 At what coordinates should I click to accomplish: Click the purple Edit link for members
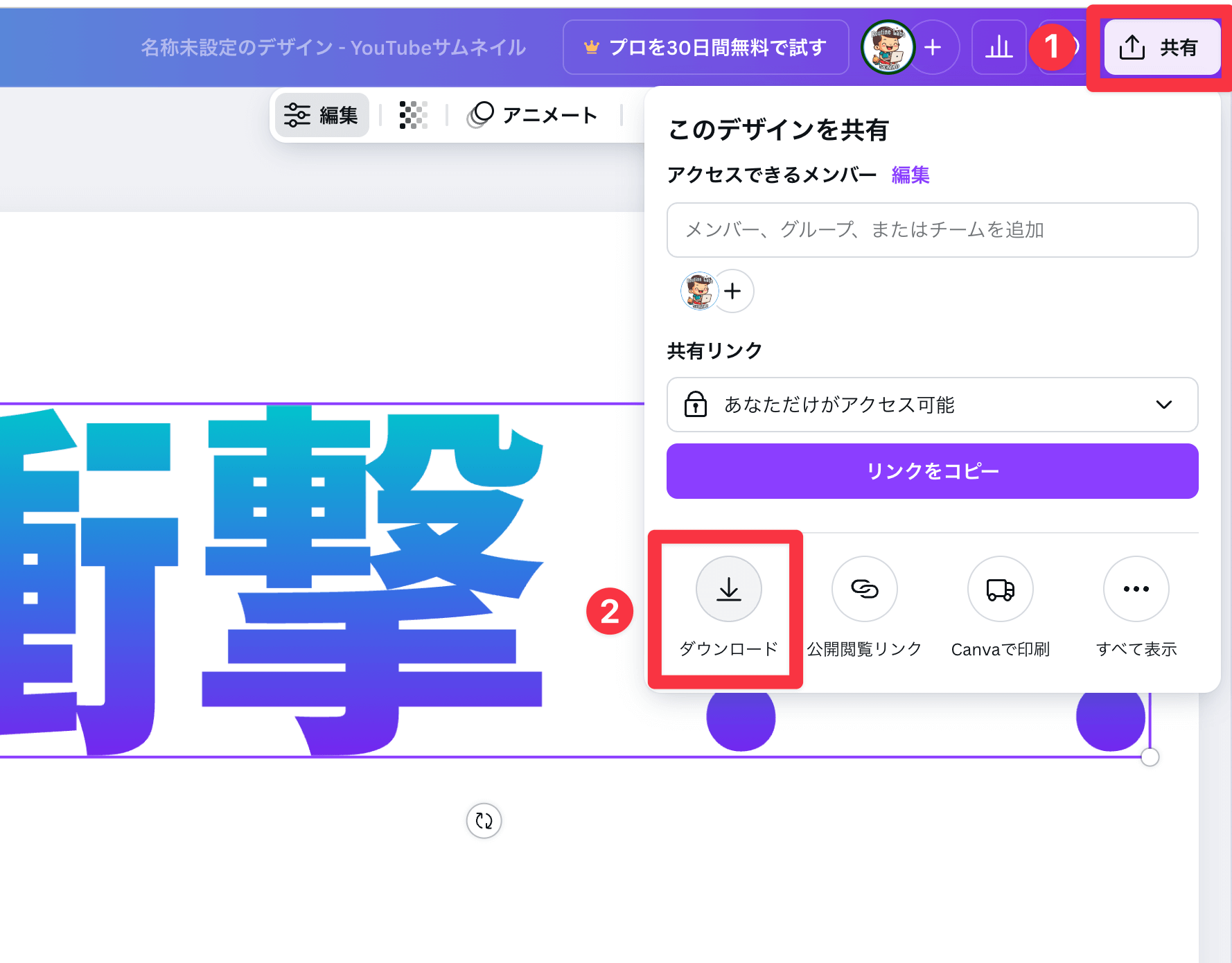tap(910, 175)
